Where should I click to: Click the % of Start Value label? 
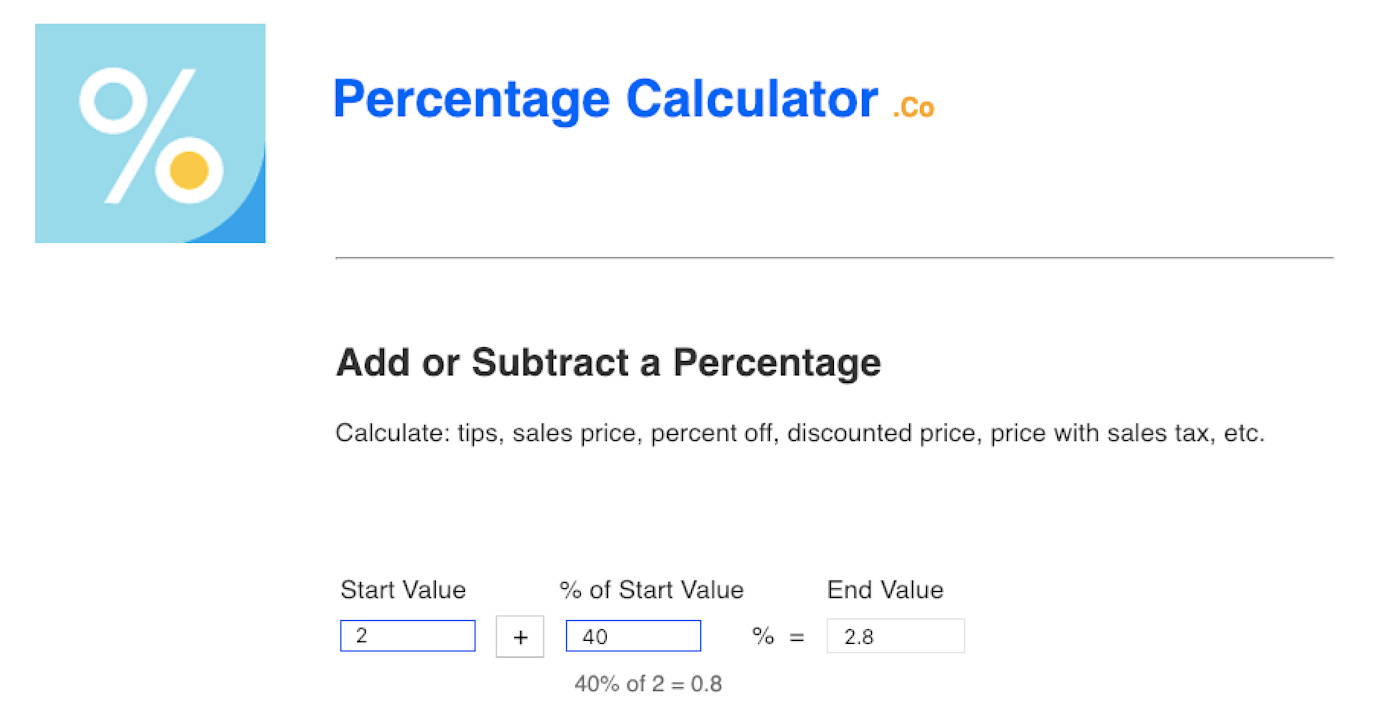pos(652,590)
